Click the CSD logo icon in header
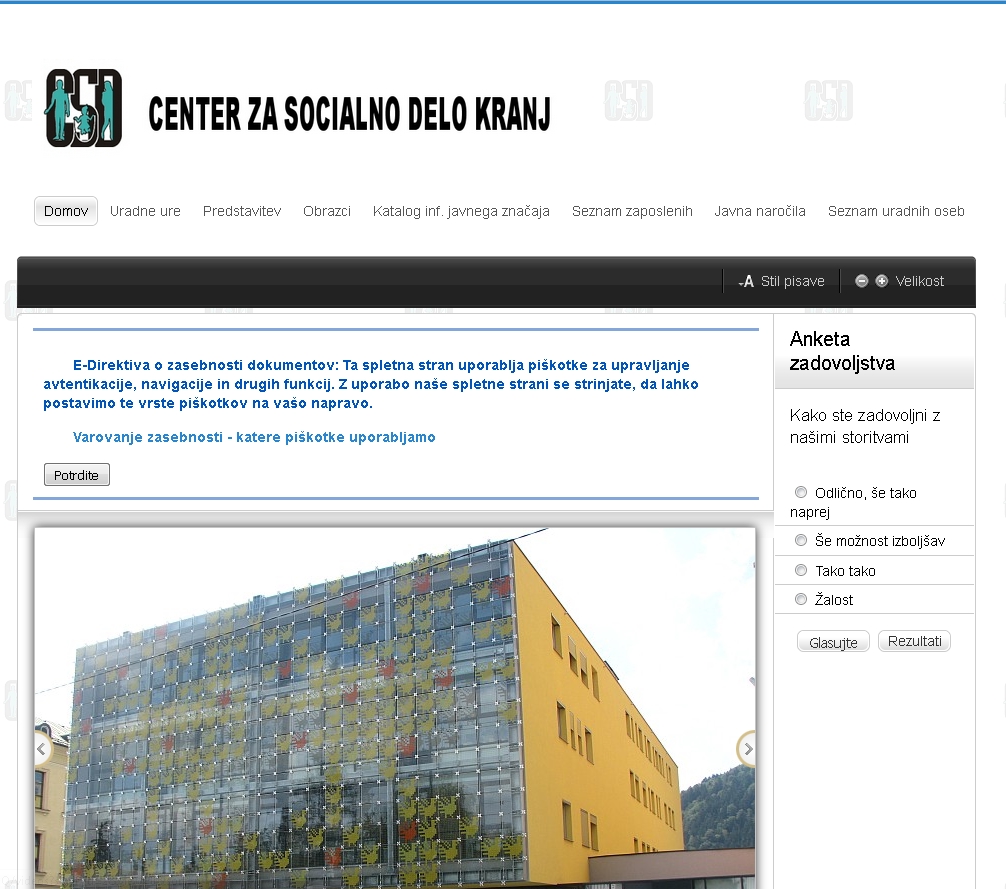 tap(84, 108)
